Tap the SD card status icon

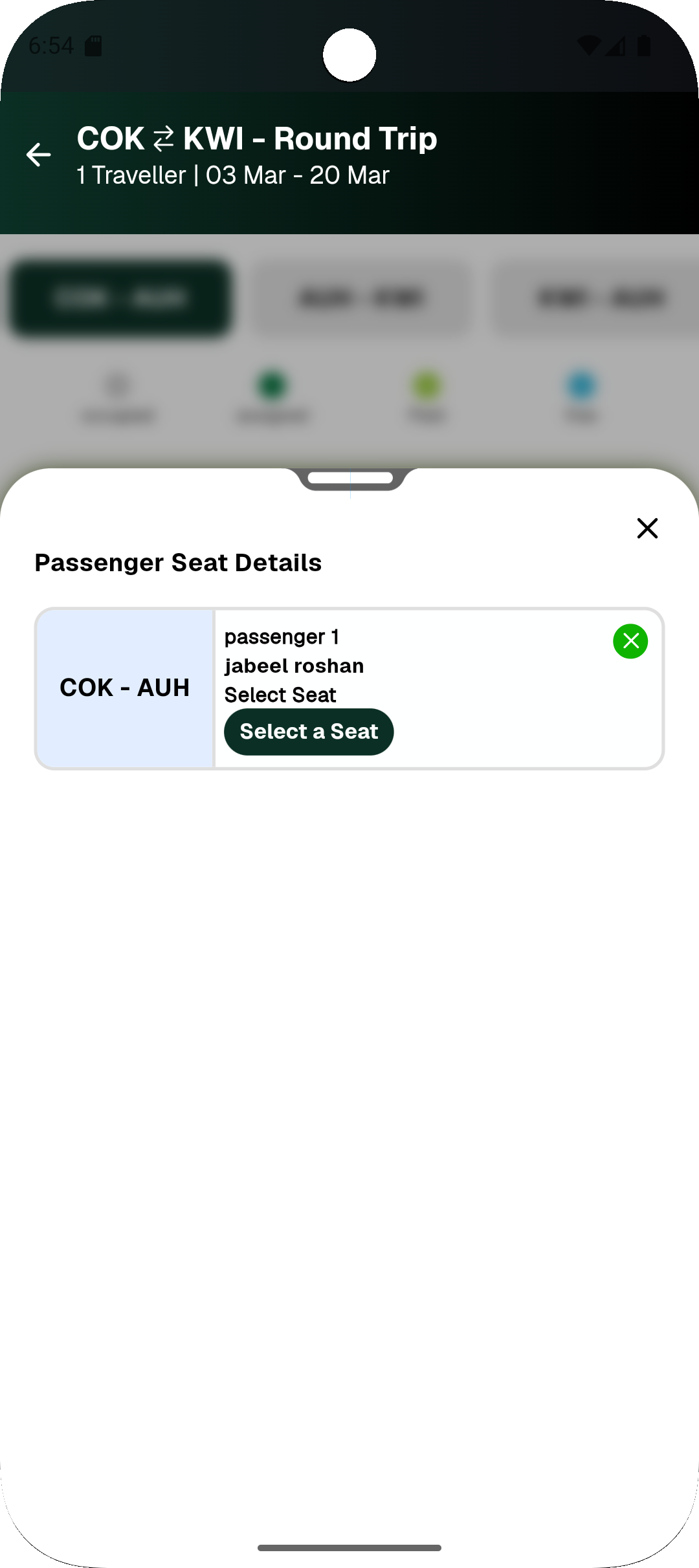click(94, 46)
